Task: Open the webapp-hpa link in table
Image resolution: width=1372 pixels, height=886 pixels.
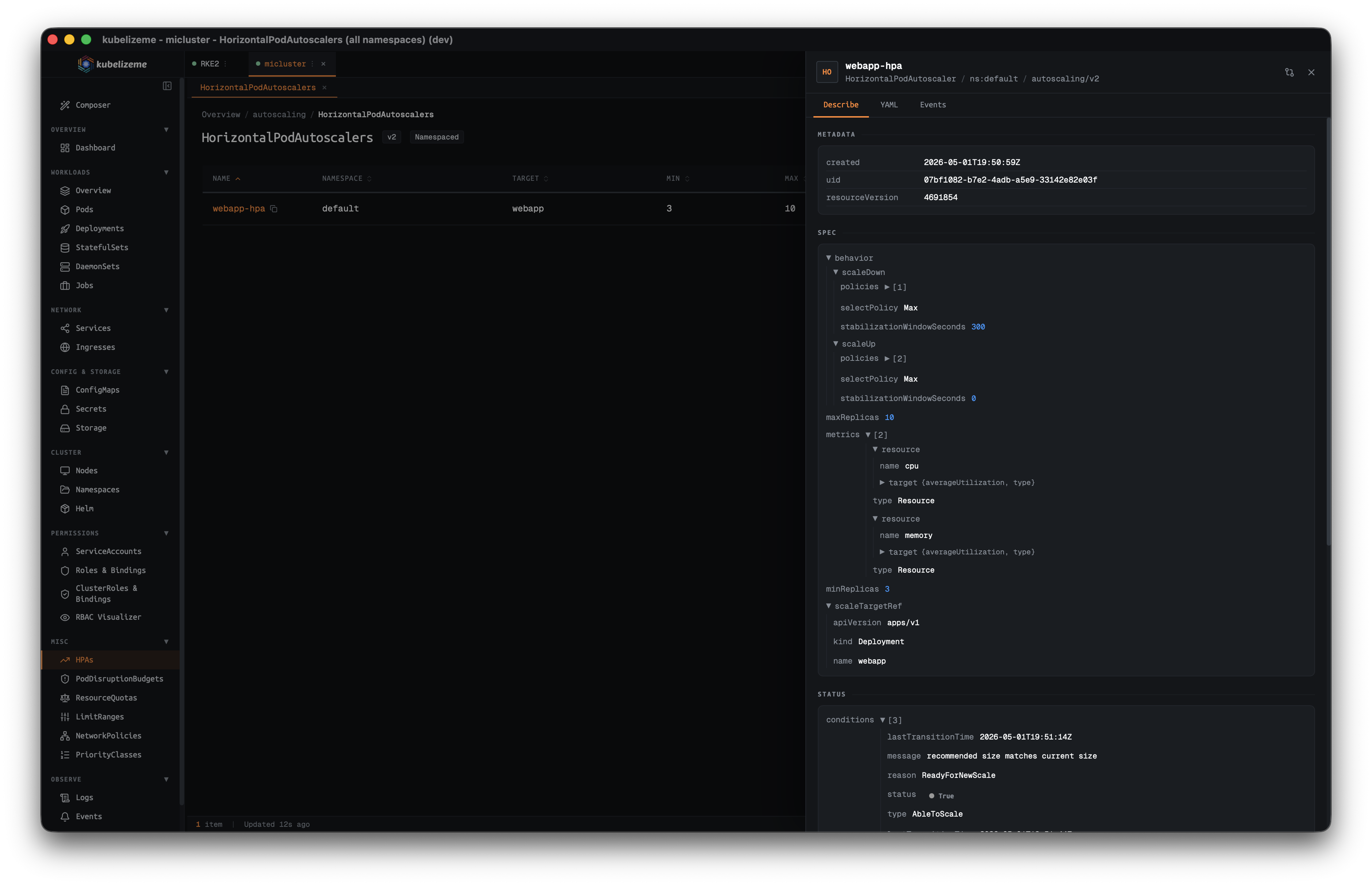Action: click(x=239, y=209)
